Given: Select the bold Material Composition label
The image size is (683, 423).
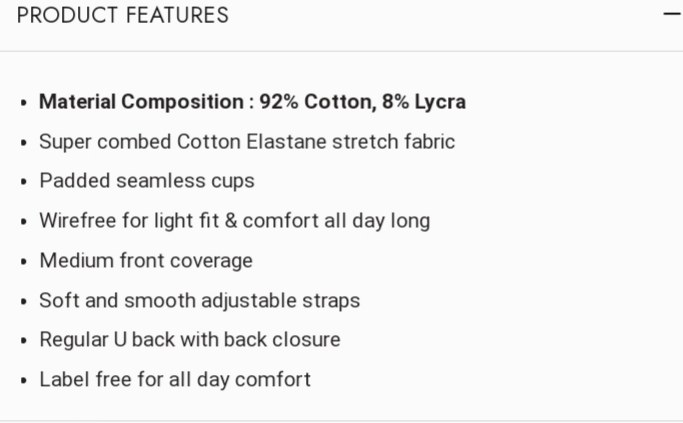Looking at the screenshot, I should 141,102.
